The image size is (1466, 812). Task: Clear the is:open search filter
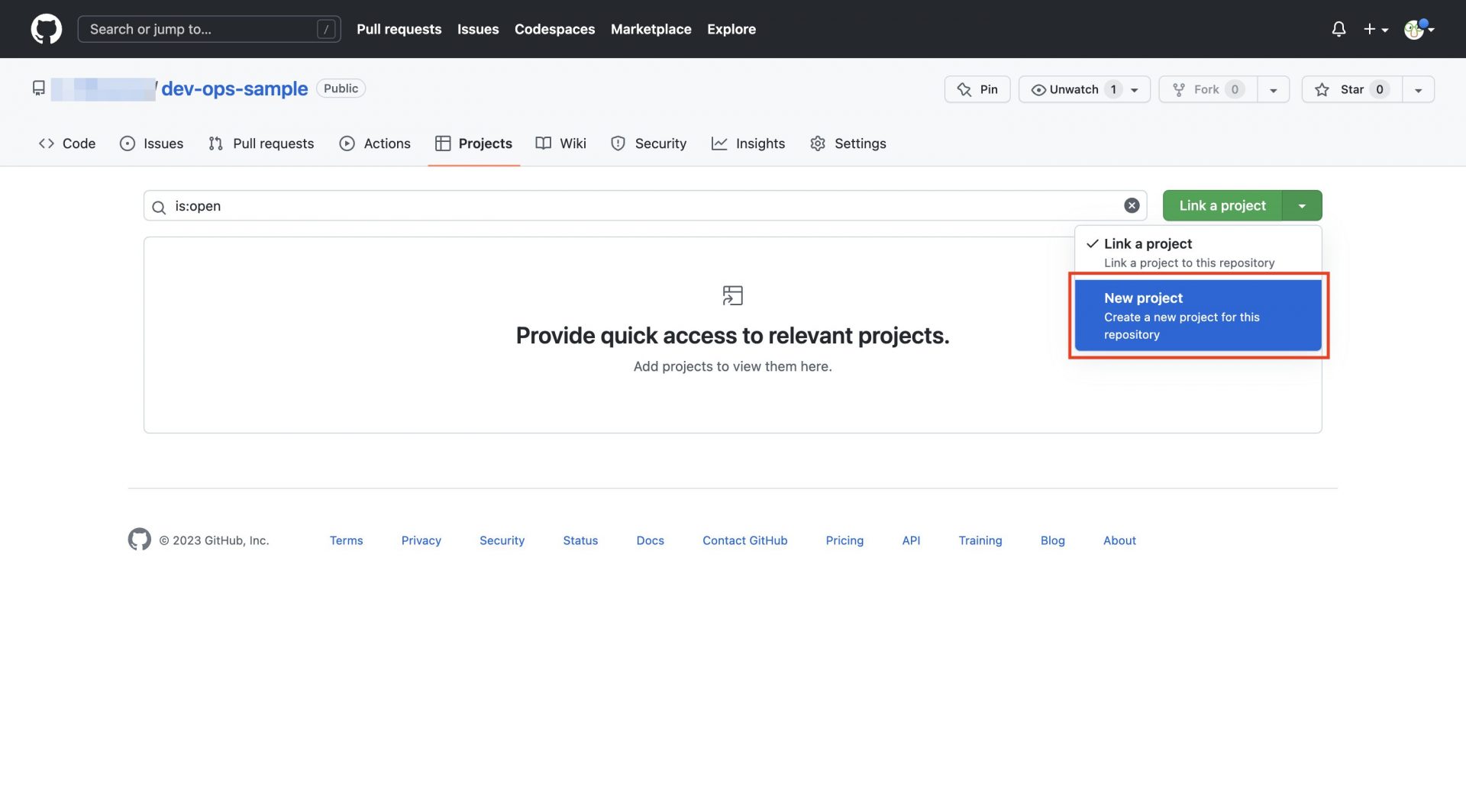pyautogui.click(x=1132, y=205)
